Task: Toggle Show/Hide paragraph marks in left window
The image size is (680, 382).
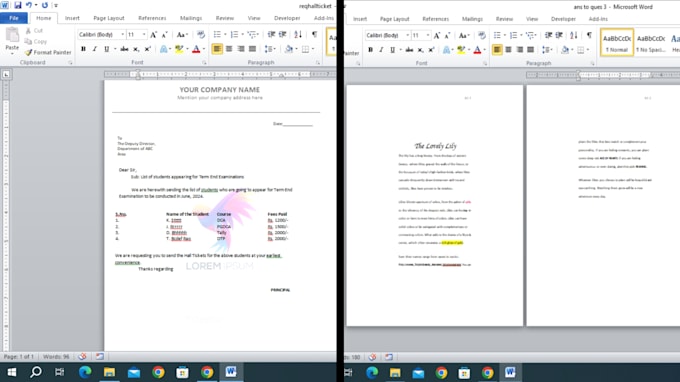Action: (x=314, y=34)
